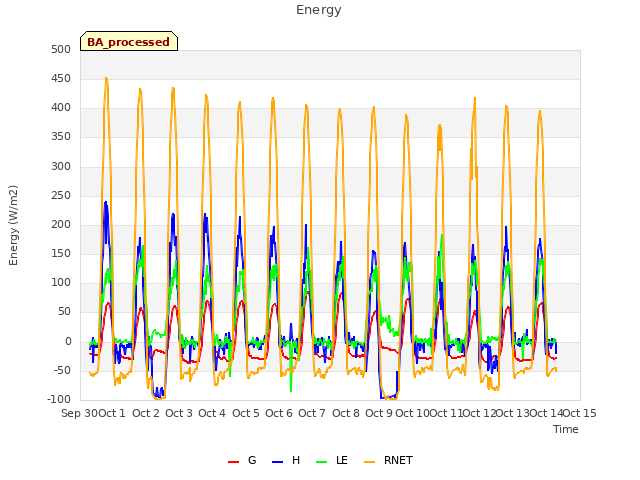
Task: Click the Energy chart title
Action: [319, 10]
